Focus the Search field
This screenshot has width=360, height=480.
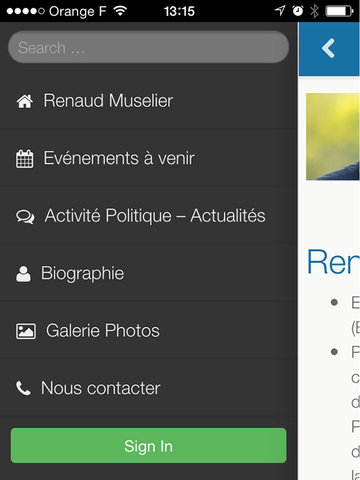coord(149,47)
